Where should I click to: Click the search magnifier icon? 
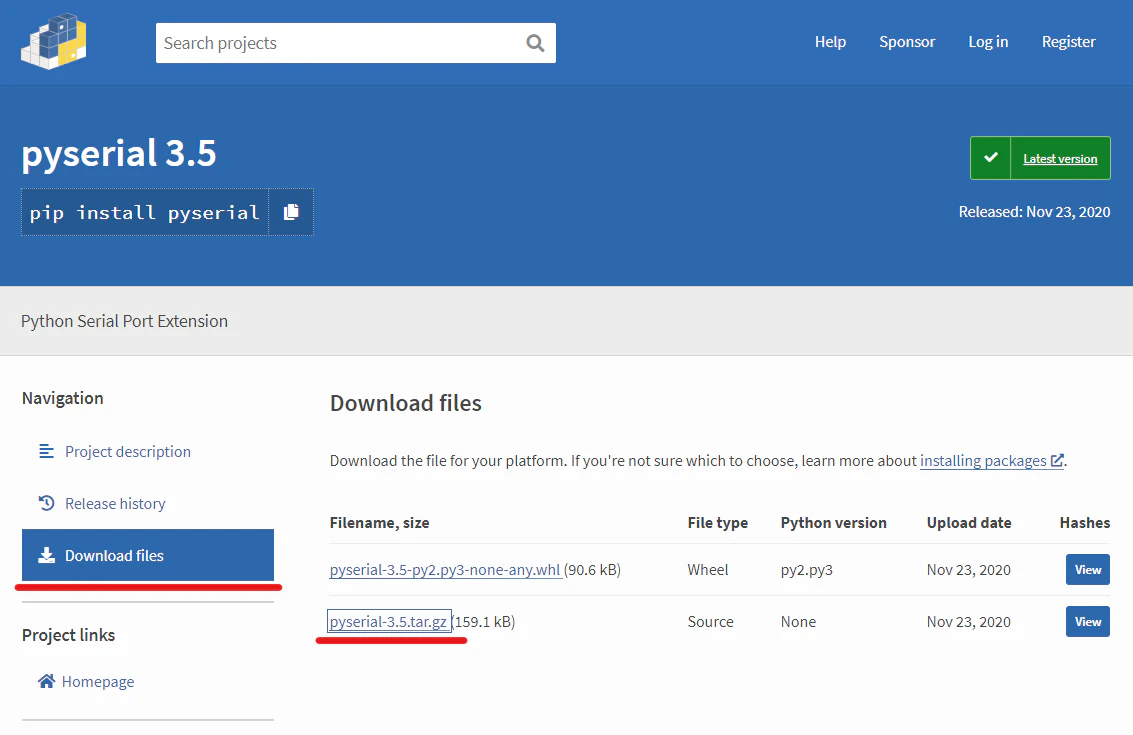coord(535,43)
